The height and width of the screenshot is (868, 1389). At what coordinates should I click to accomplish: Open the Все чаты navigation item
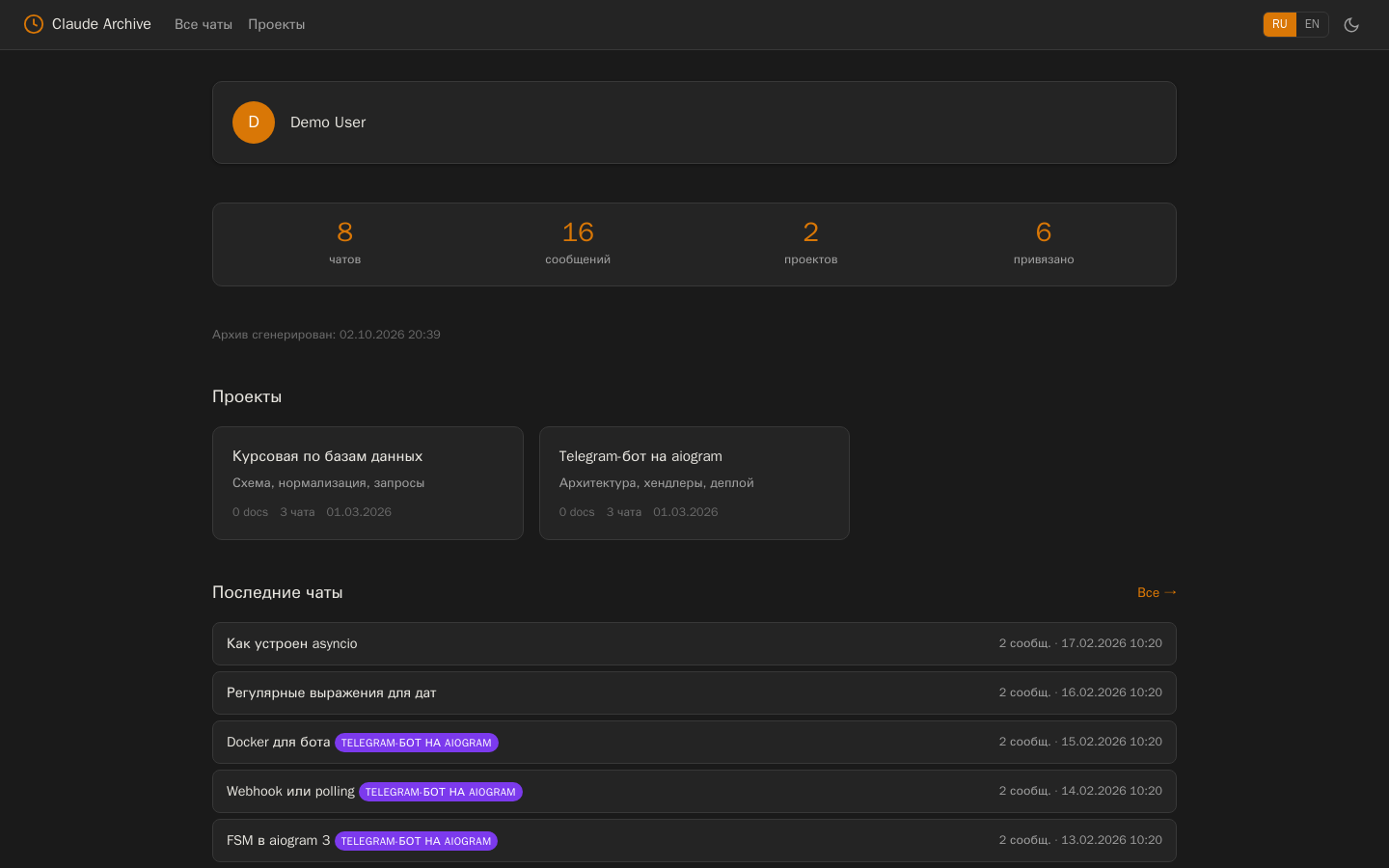204,24
